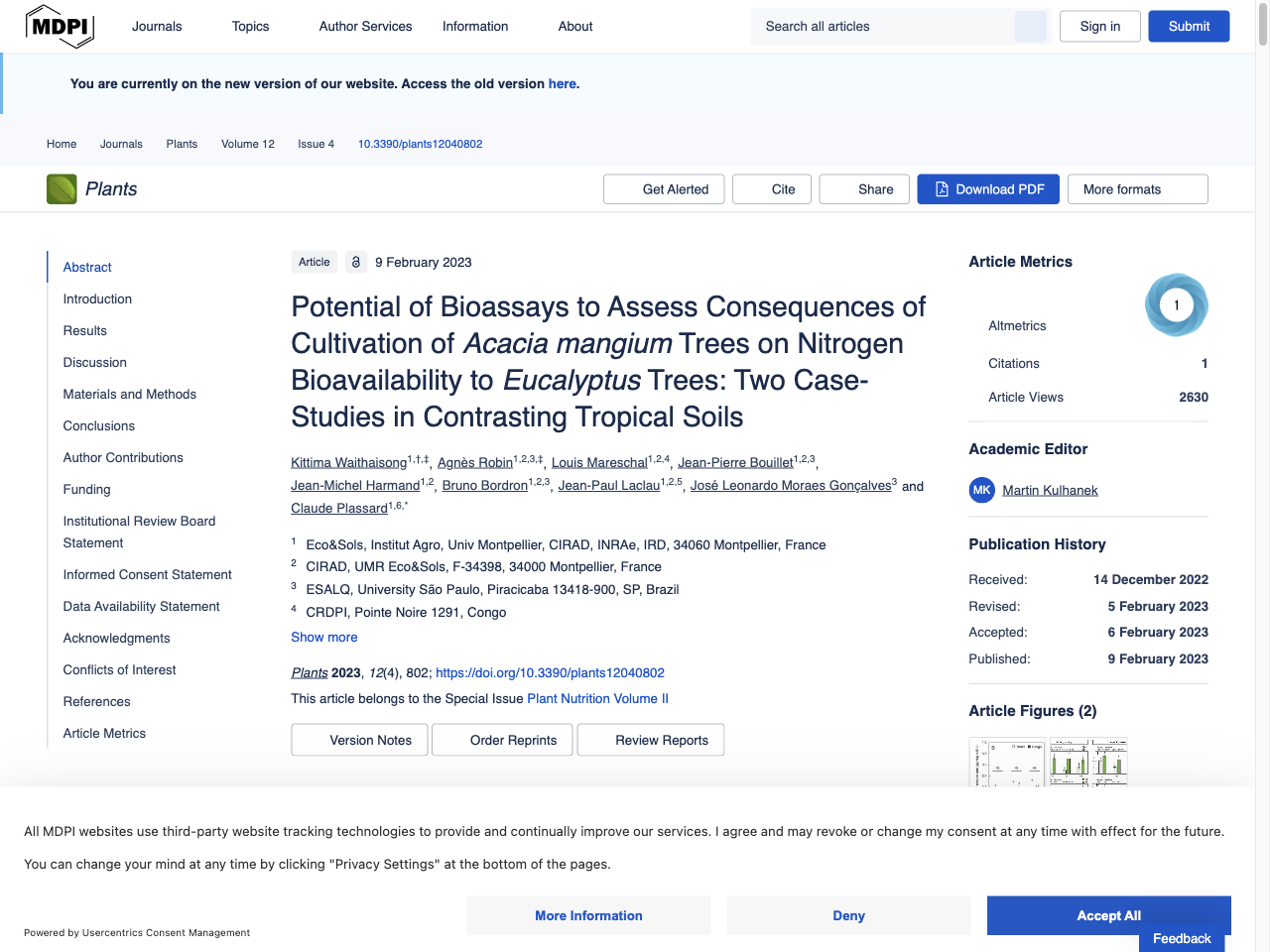This screenshot has width=1270, height=952.
Task: Click the Review Reports button
Action: coord(650,739)
